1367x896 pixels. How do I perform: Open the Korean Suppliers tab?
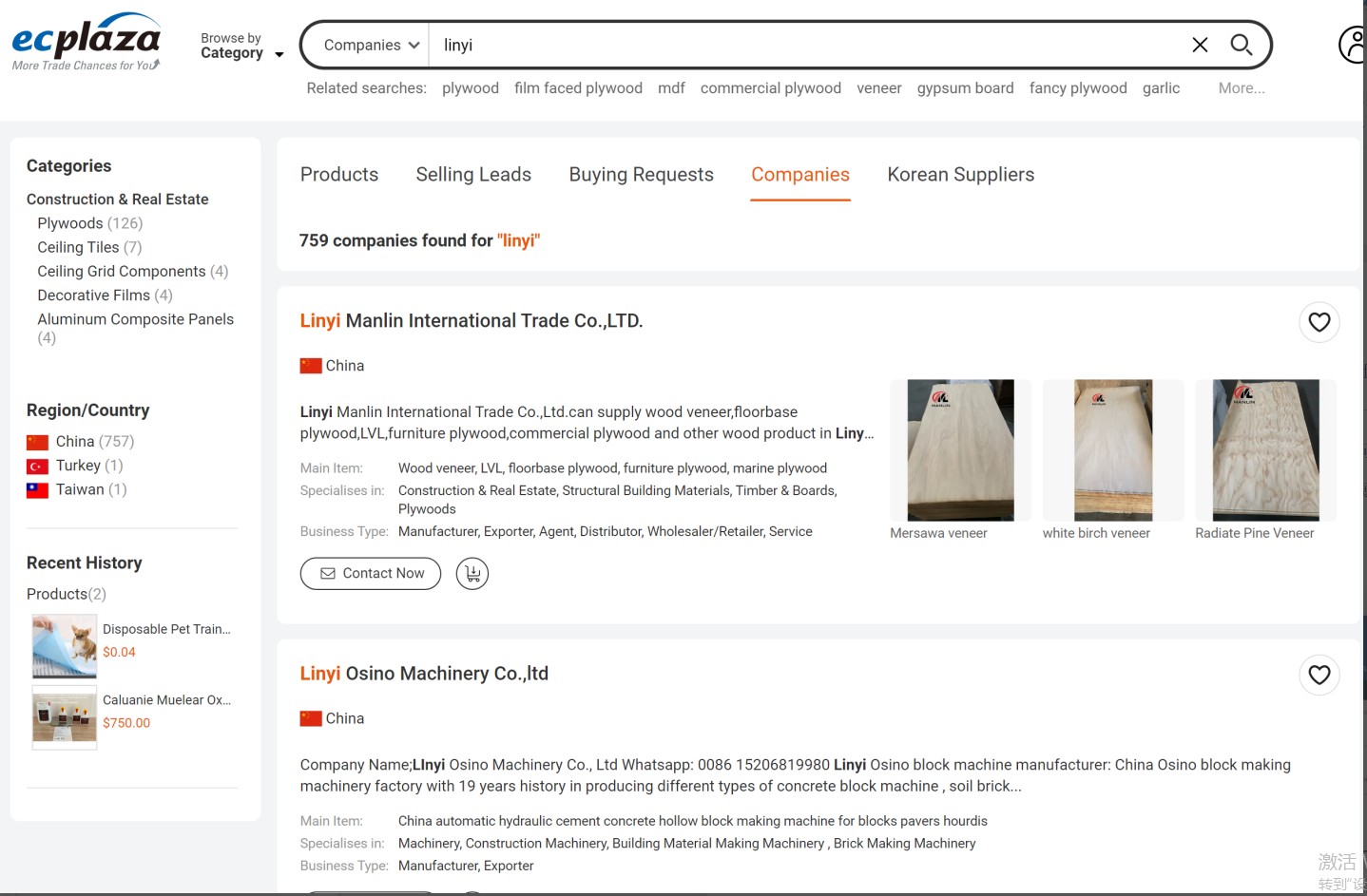click(960, 175)
